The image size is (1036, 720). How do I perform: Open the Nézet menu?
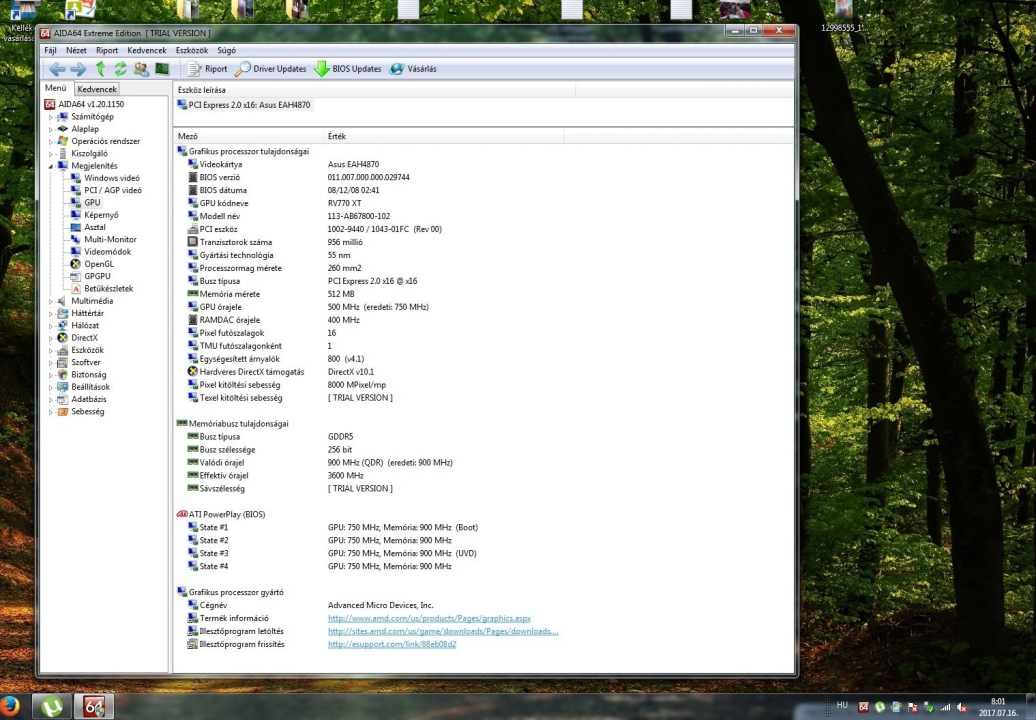click(x=76, y=50)
